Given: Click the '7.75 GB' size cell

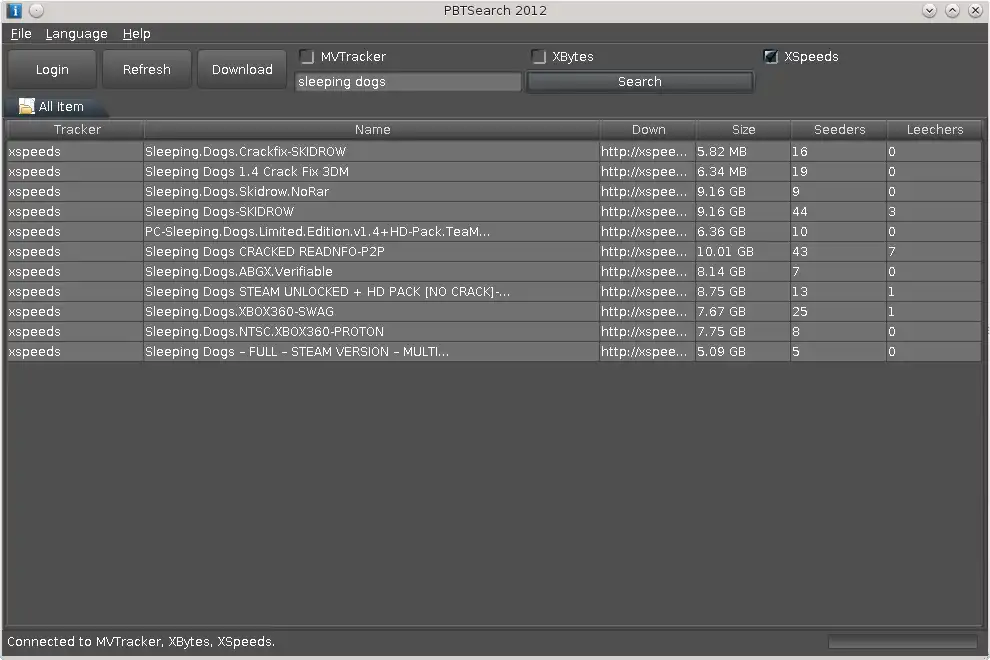Looking at the screenshot, I should [742, 332].
